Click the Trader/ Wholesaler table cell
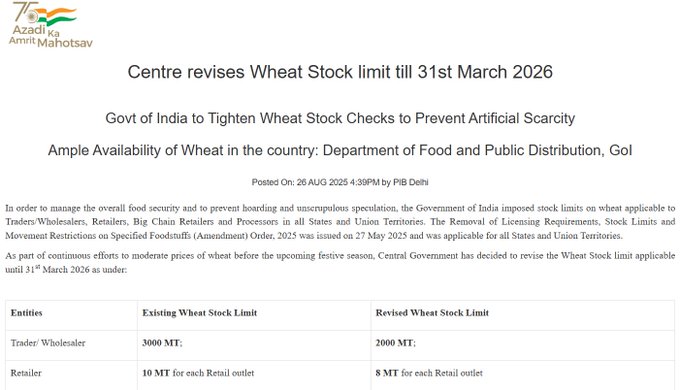The height and width of the screenshot is (390, 680). click(48, 343)
